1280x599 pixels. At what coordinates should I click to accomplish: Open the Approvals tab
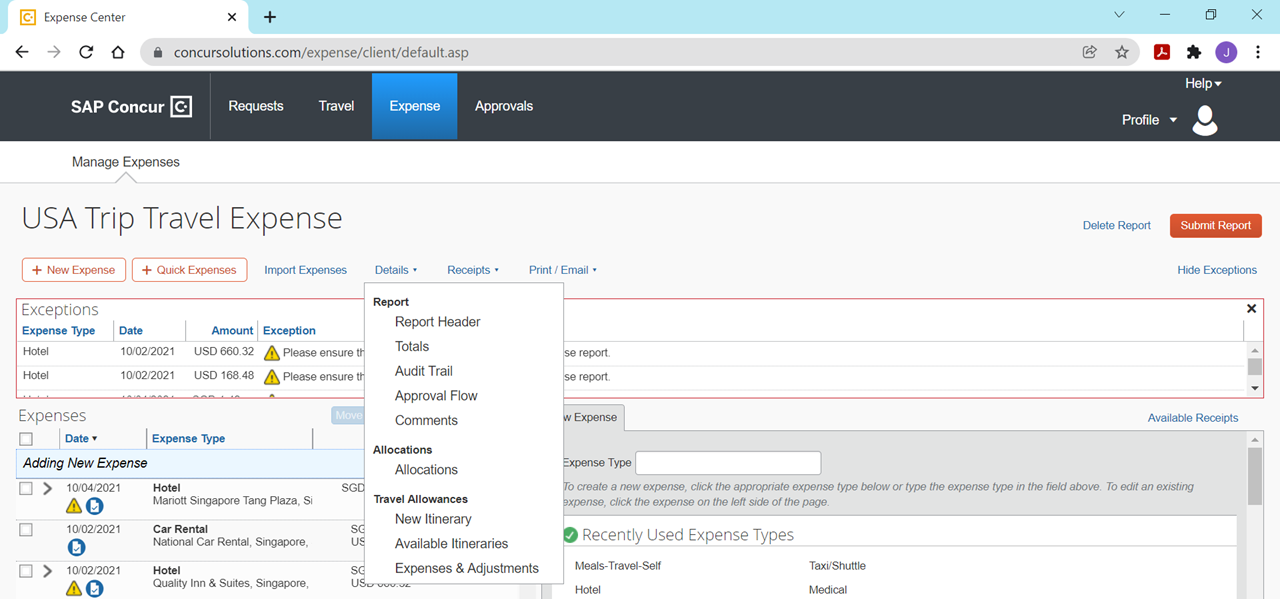click(504, 106)
